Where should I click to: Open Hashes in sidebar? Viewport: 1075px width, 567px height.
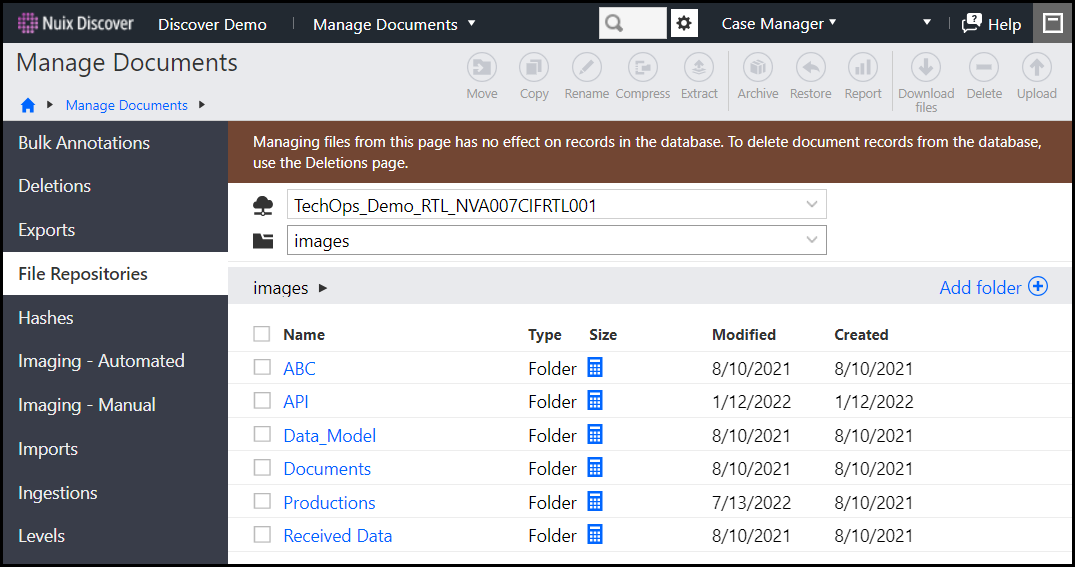pyautogui.click(x=115, y=317)
